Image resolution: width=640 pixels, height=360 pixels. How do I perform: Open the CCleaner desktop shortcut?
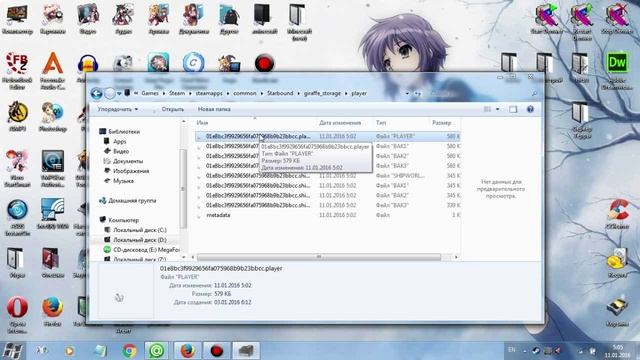pyautogui.click(x=617, y=213)
